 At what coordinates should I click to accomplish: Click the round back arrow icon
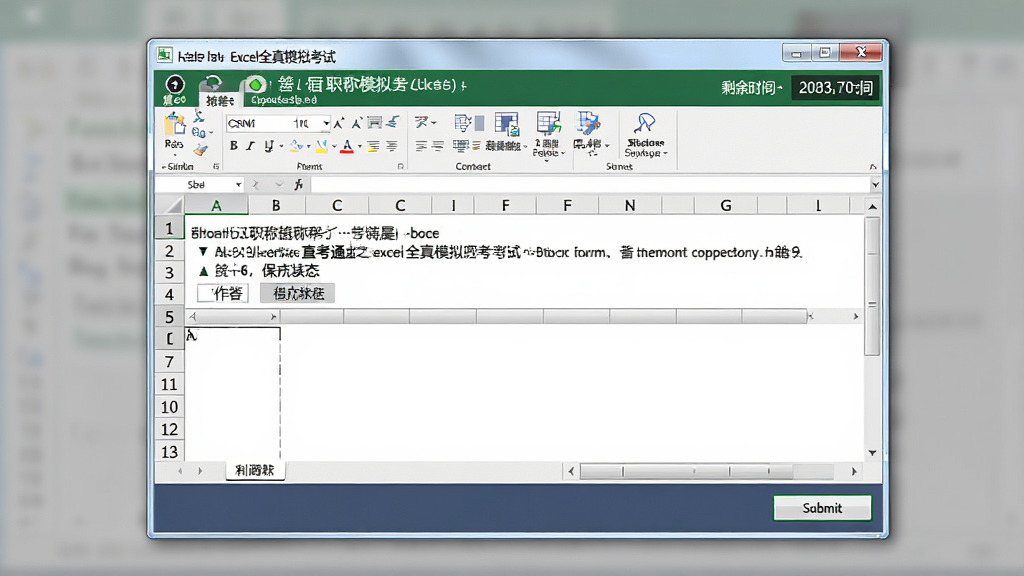[174, 85]
